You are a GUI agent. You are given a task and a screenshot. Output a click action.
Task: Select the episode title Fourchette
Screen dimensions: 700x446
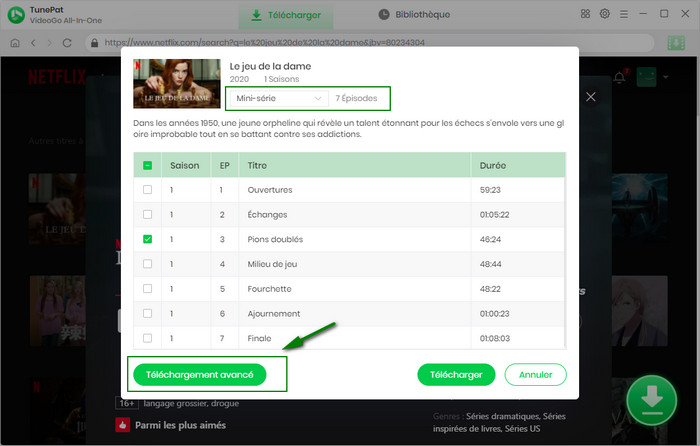point(269,289)
